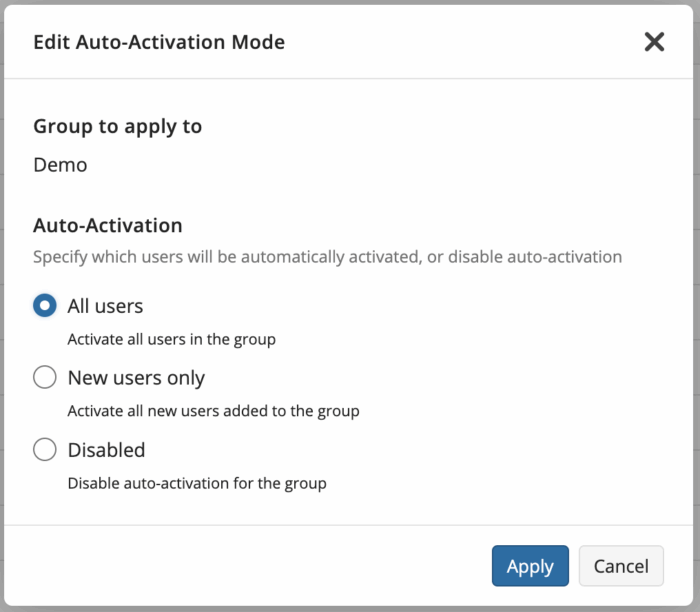Click the 'Demo' group name
Image resolution: width=700 pixels, height=612 pixels.
pos(60,165)
